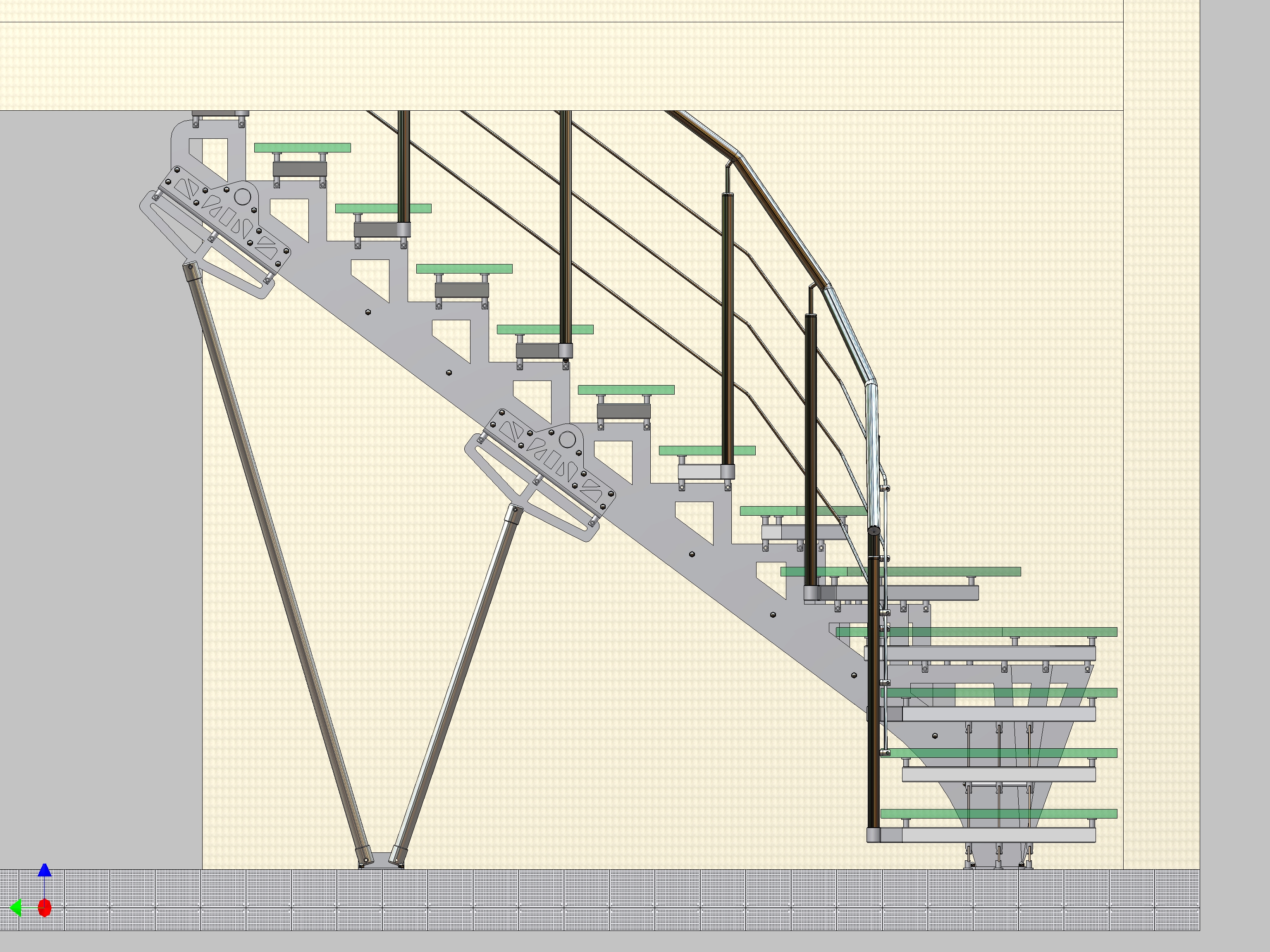Select the topmost green glass stair tread
Screen dimensions: 1270x952
(303, 148)
